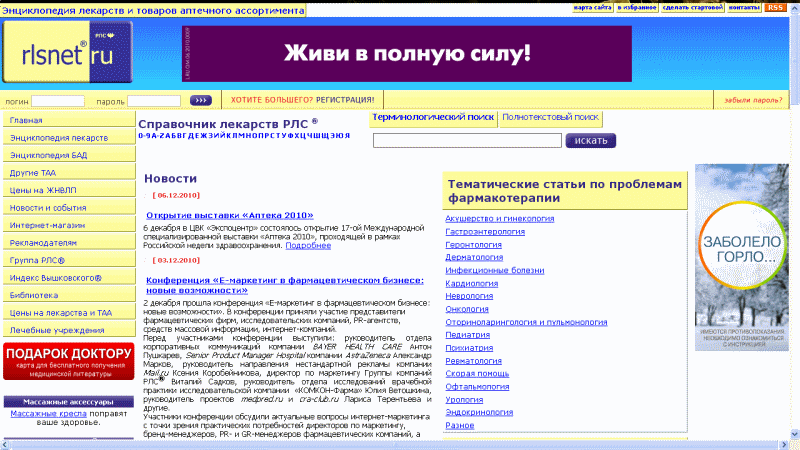Click the "Геронтология" topic link
The image size is (800, 450).
[473, 245]
